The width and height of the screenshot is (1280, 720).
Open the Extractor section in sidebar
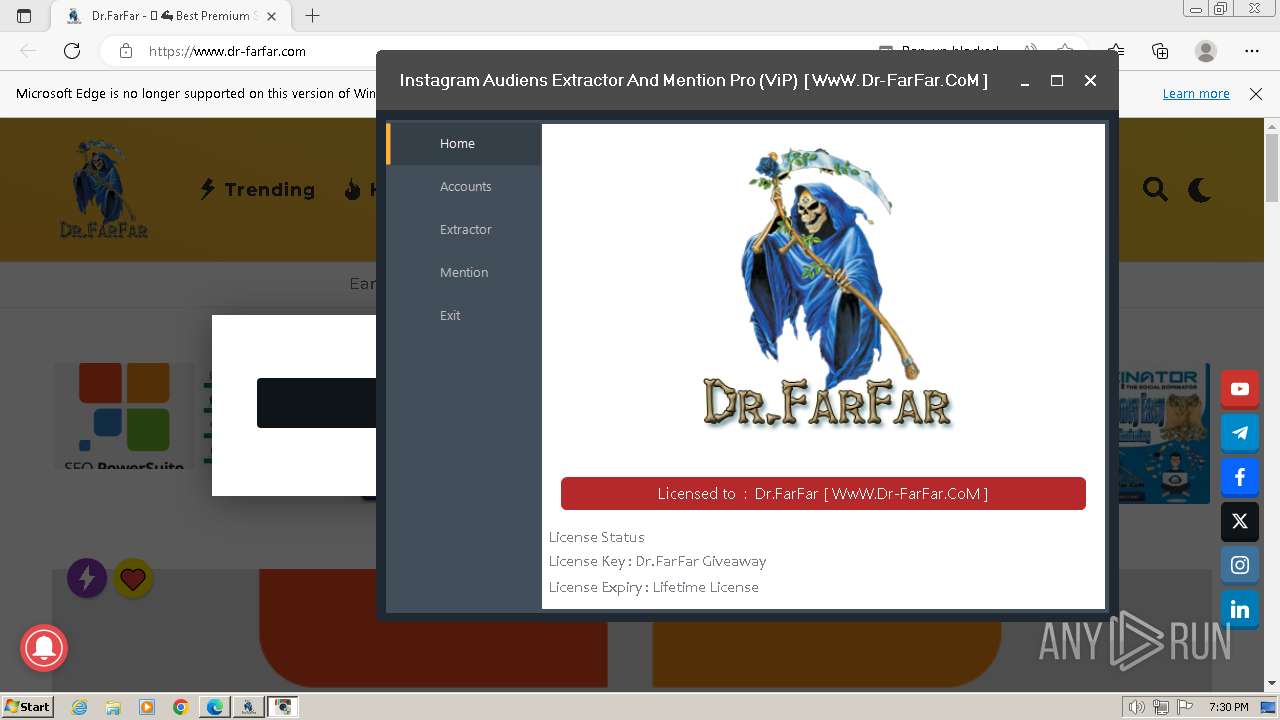click(x=464, y=230)
